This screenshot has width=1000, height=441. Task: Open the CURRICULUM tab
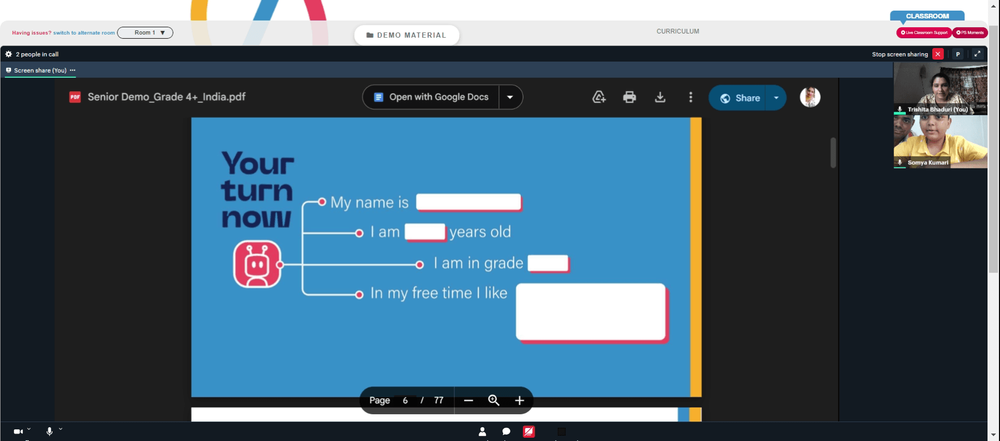[677, 31]
